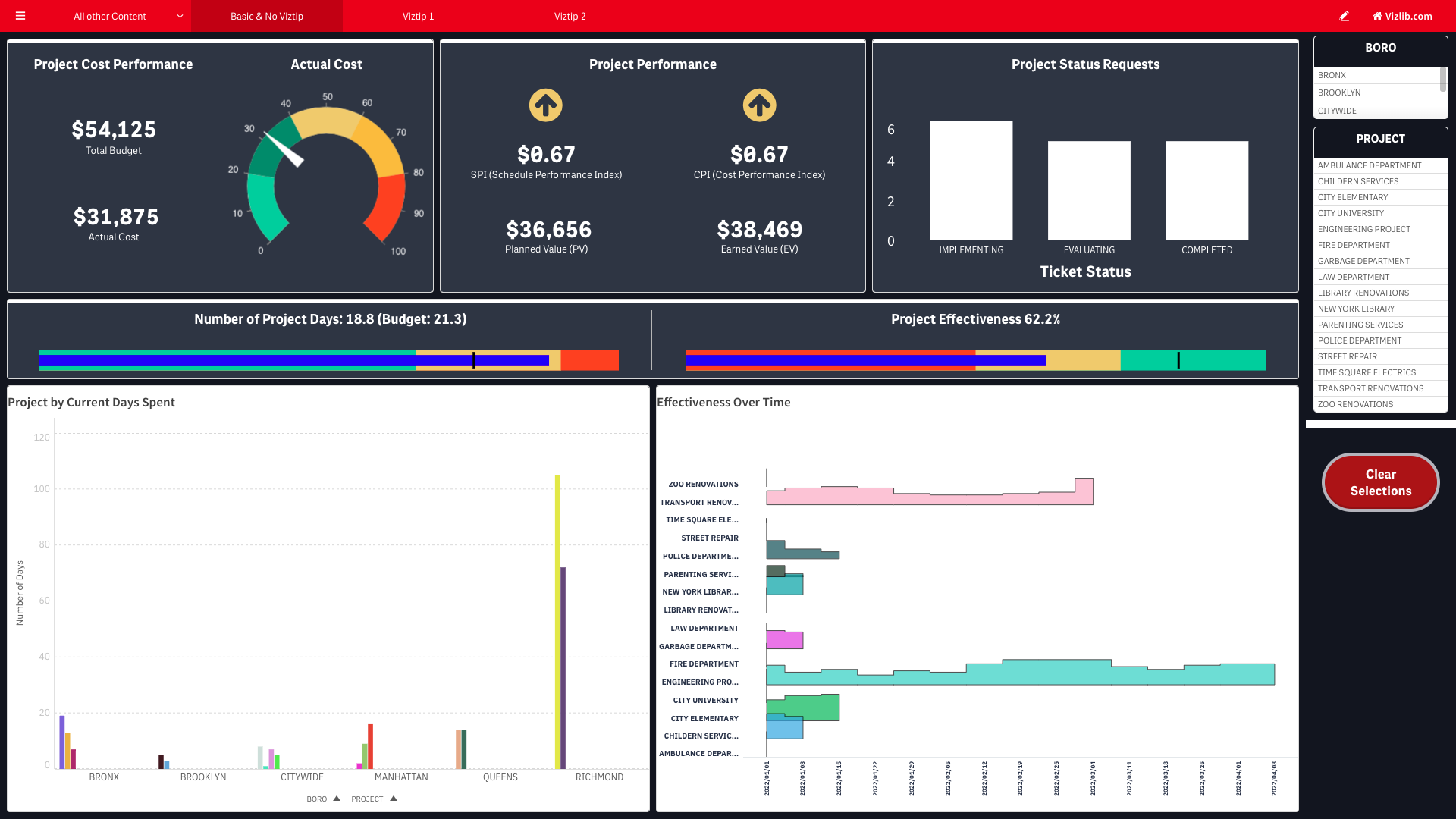Switch to the Basic & No Viztip tab
Image resolution: width=1456 pixels, height=819 pixels.
(x=267, y=16)
